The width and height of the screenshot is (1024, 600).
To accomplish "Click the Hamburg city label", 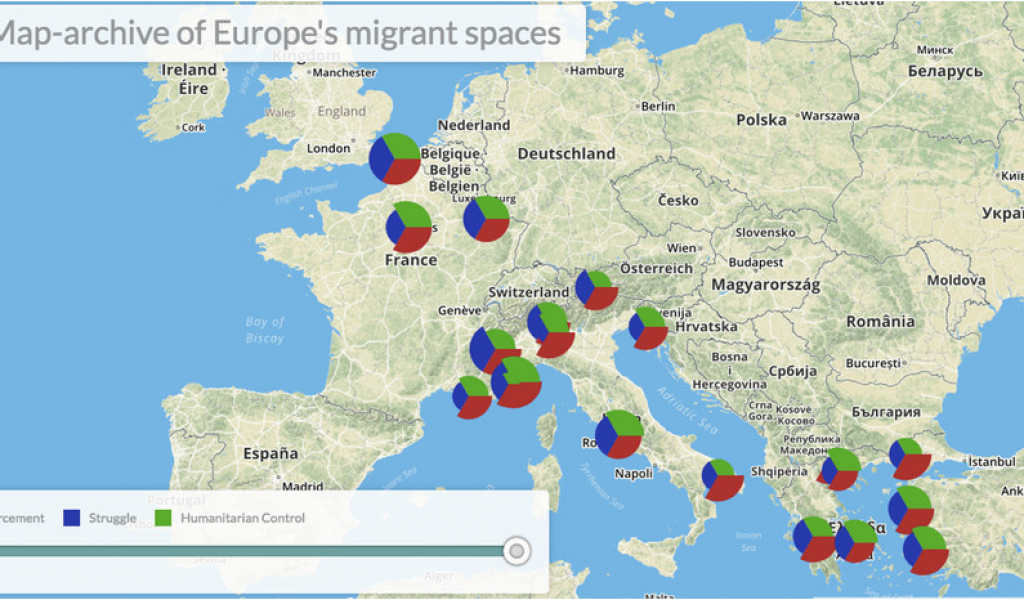I will (x=597, y=71).
